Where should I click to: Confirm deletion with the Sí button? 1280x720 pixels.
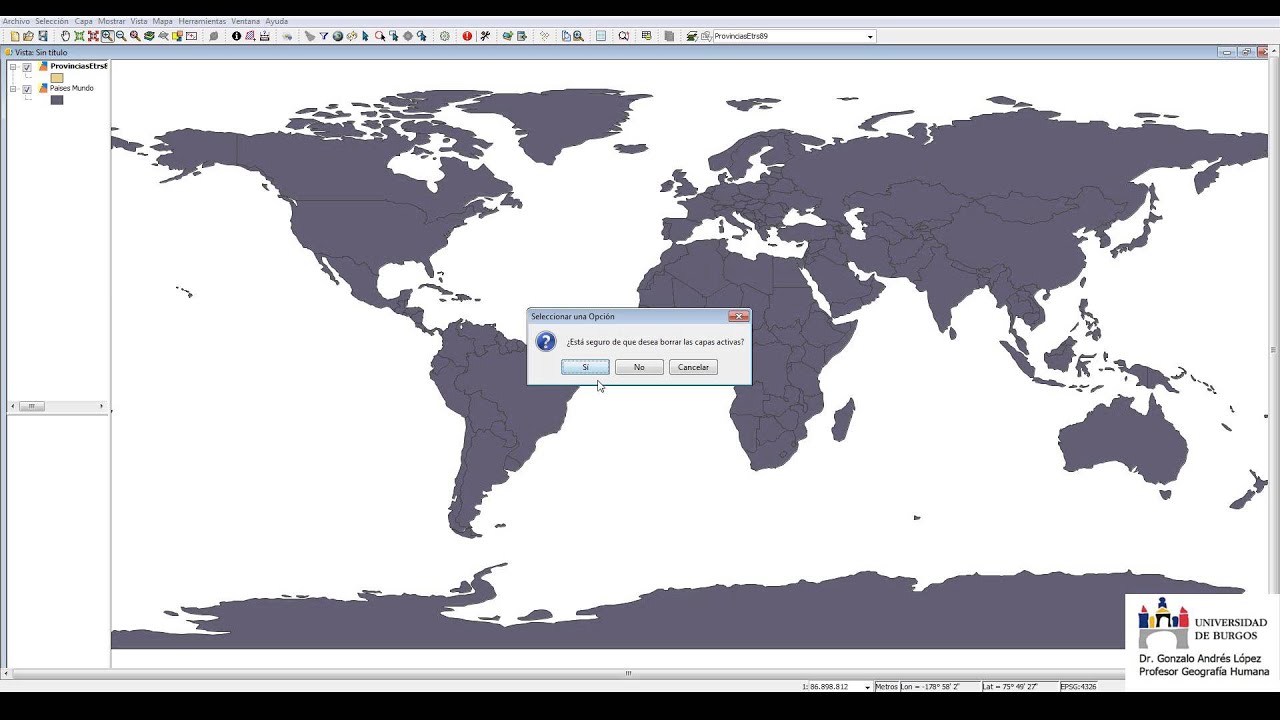point(585,367)
